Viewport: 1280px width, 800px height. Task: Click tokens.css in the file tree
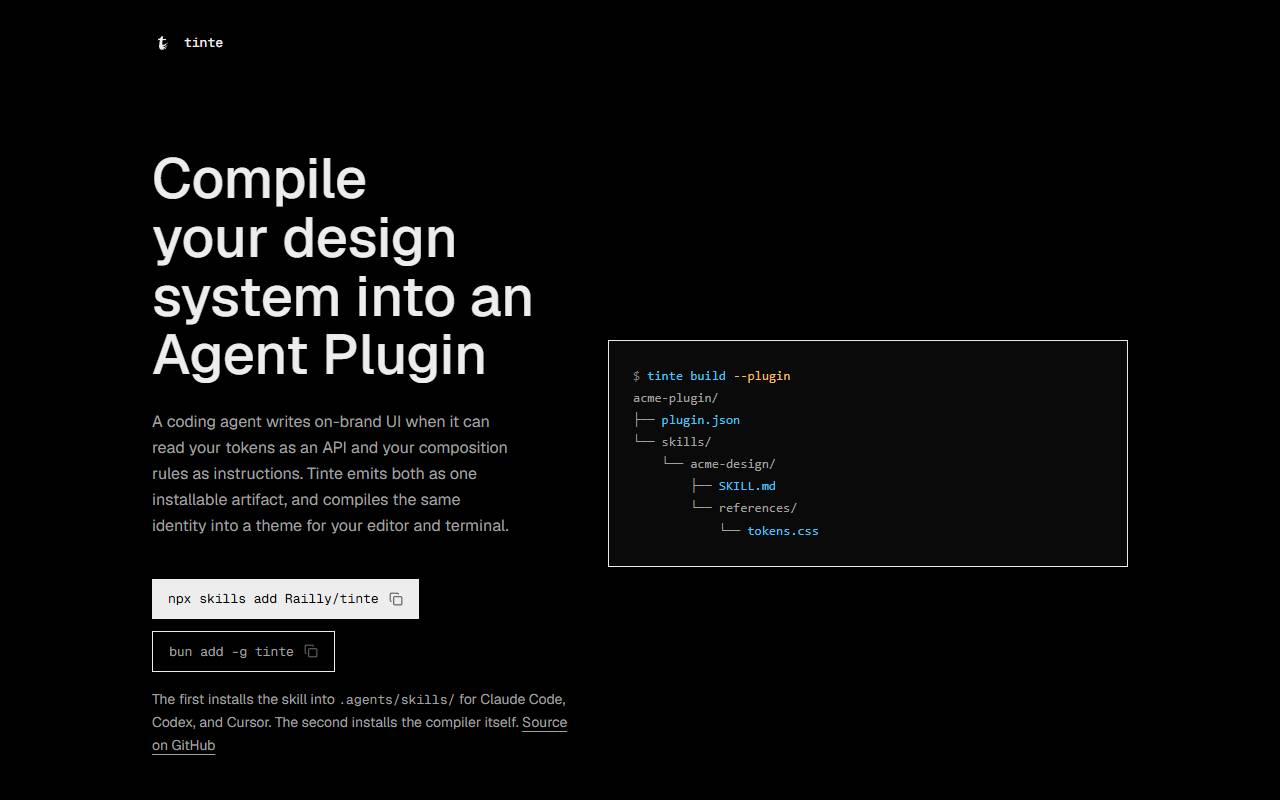coord(783,530)
